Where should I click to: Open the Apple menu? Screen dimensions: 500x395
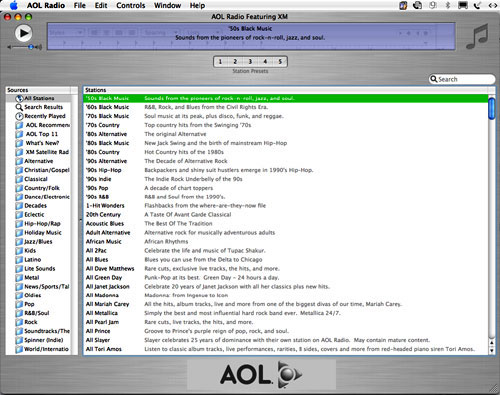tap(14, 5)
